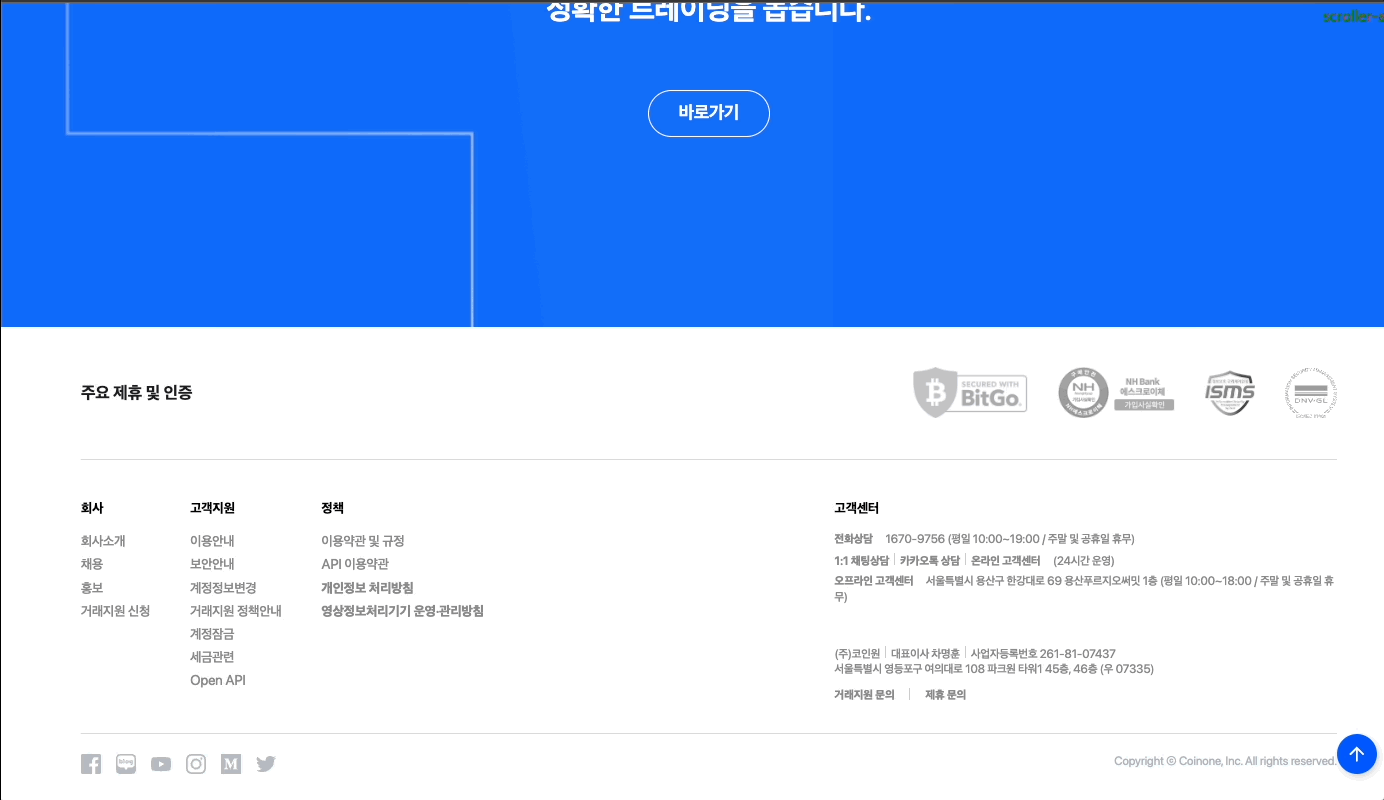Click the NH Bank escrow certification seal
Image resolution: width=1384 pixels, height=800 pixels.
[1115, 392]
